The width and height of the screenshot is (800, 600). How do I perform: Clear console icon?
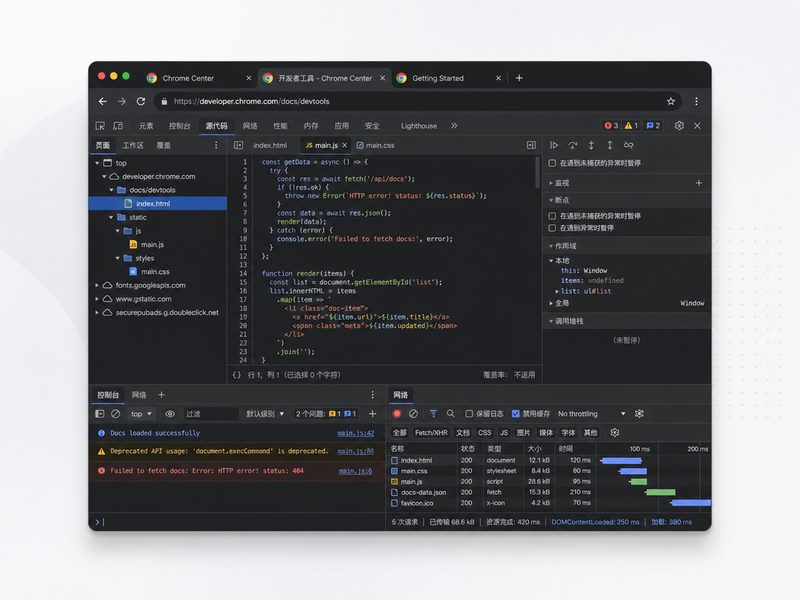[x=116, y=414]
